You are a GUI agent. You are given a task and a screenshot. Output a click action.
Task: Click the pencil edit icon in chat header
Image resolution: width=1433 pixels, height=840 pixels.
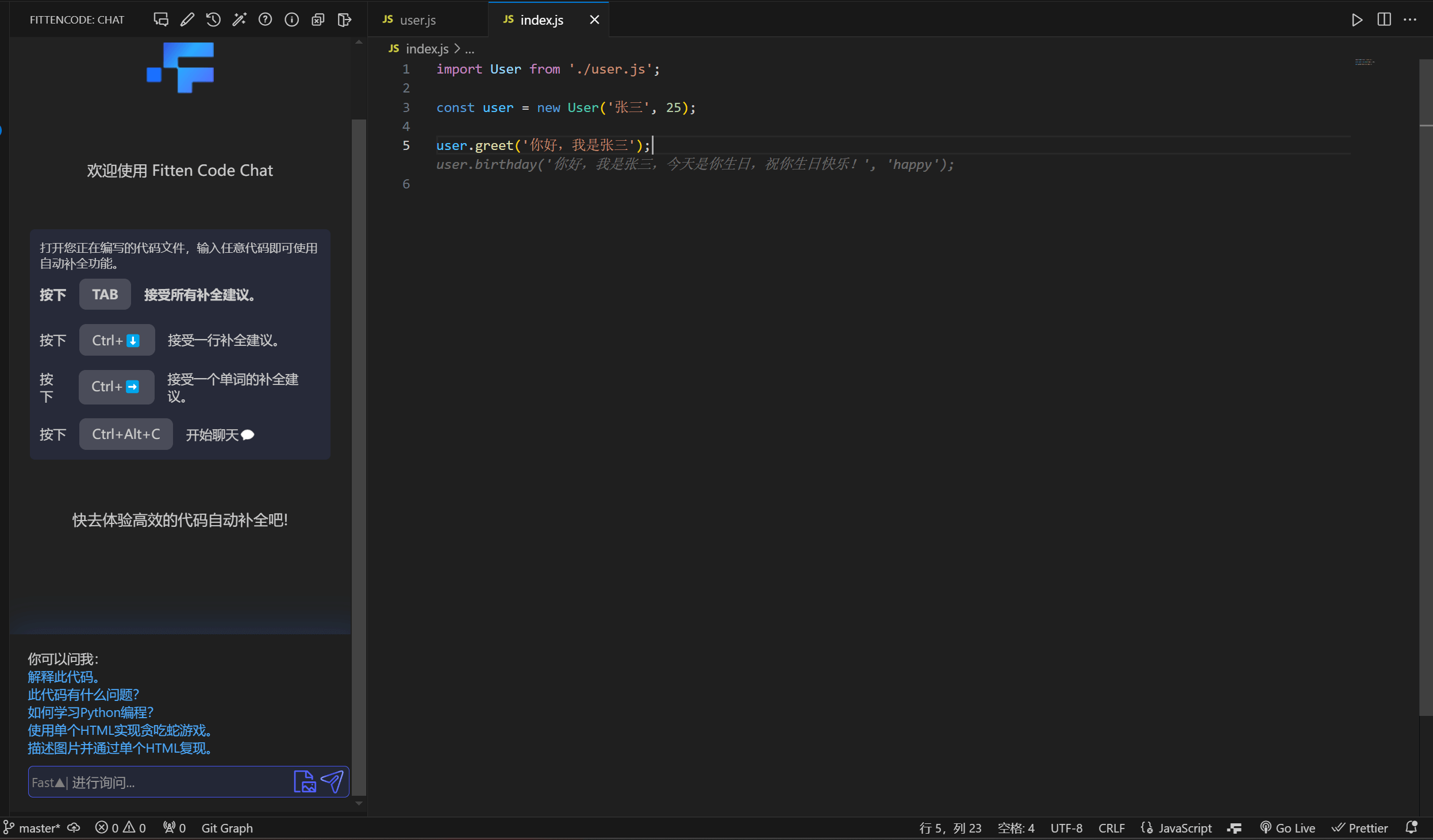coord(187,20)
